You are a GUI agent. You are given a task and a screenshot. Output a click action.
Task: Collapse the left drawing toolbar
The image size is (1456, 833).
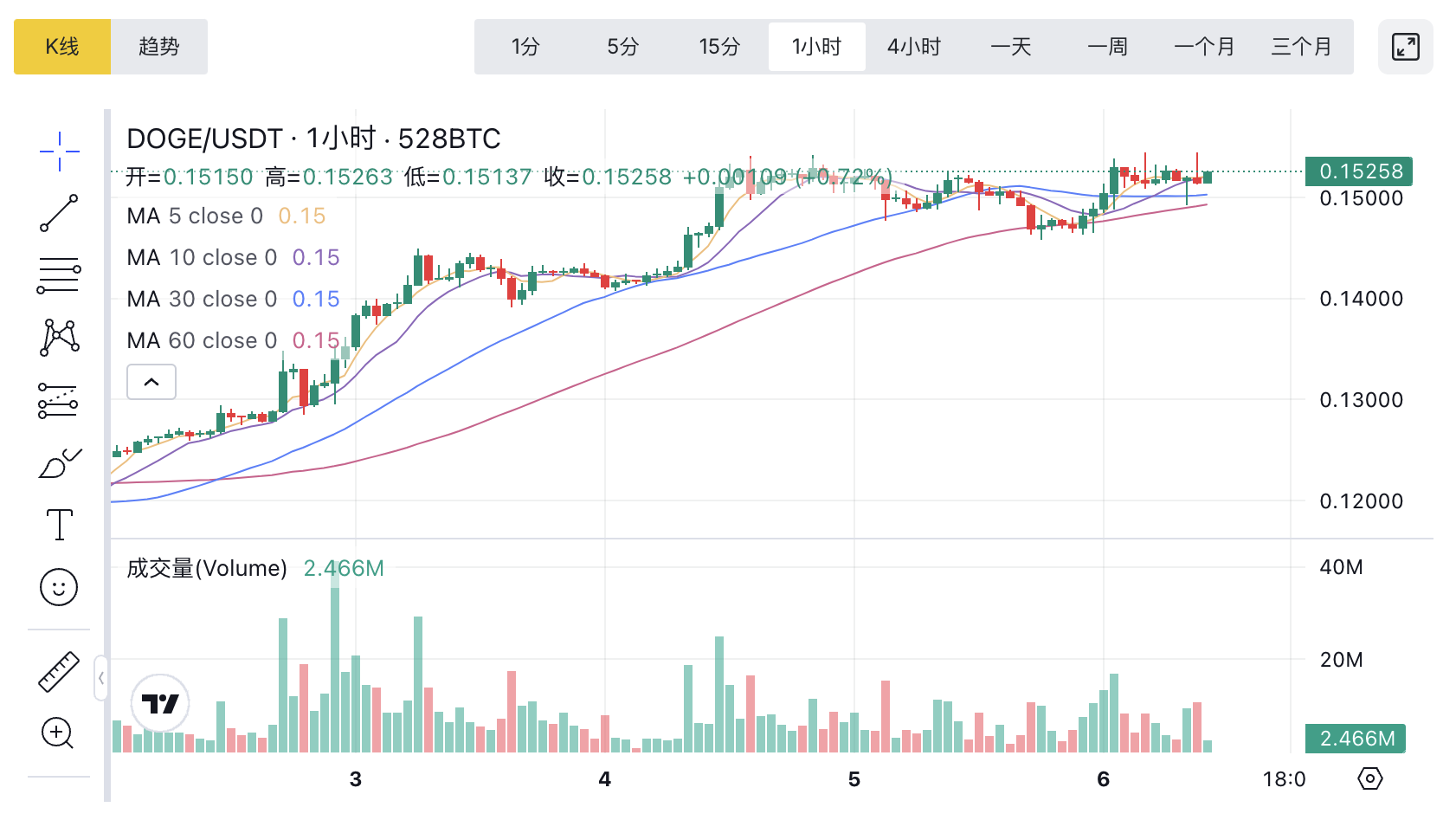(100, 678)
